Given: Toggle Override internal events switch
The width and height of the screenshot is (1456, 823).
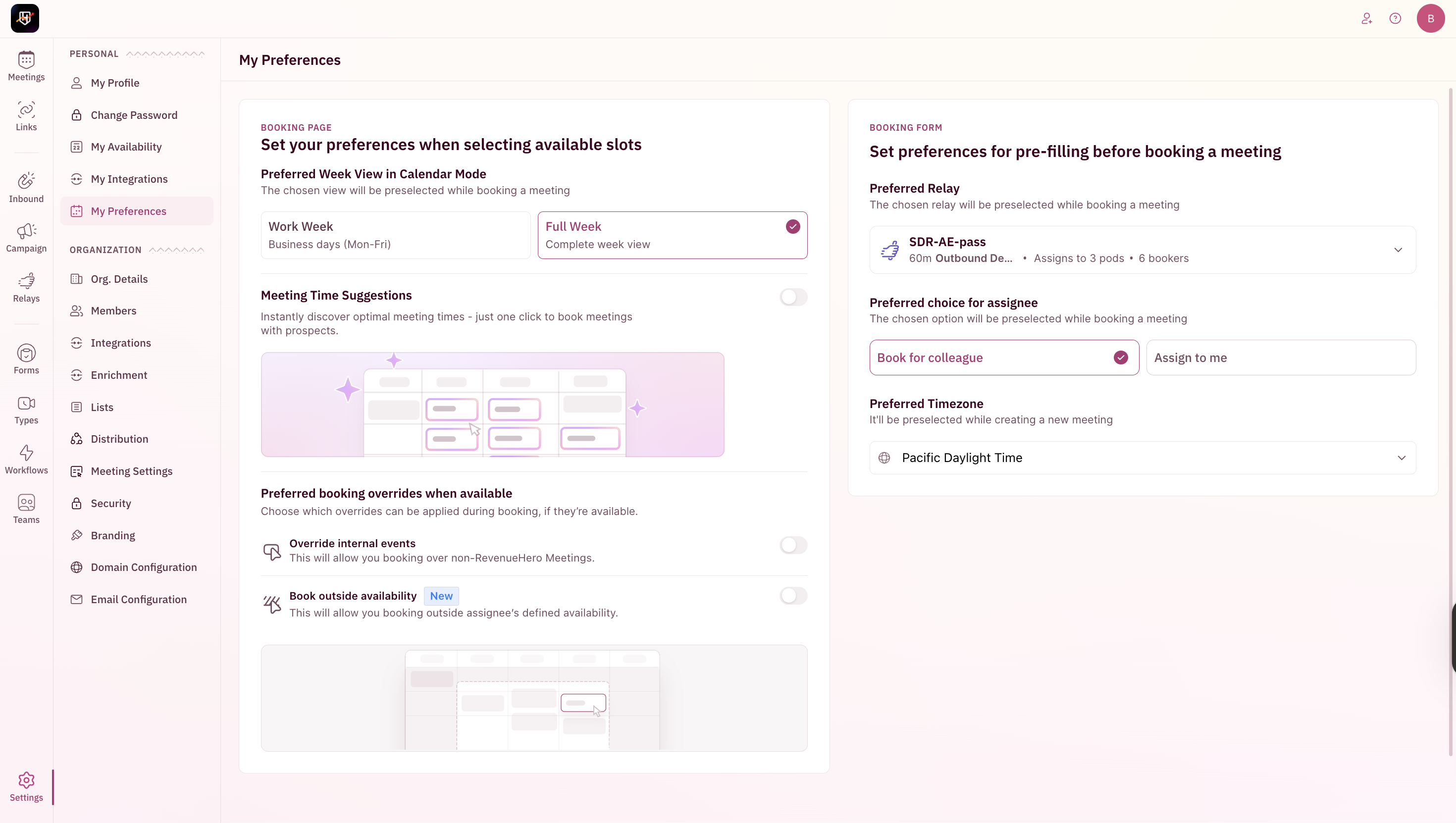Looking at the screenshot, I should point(793,545).
